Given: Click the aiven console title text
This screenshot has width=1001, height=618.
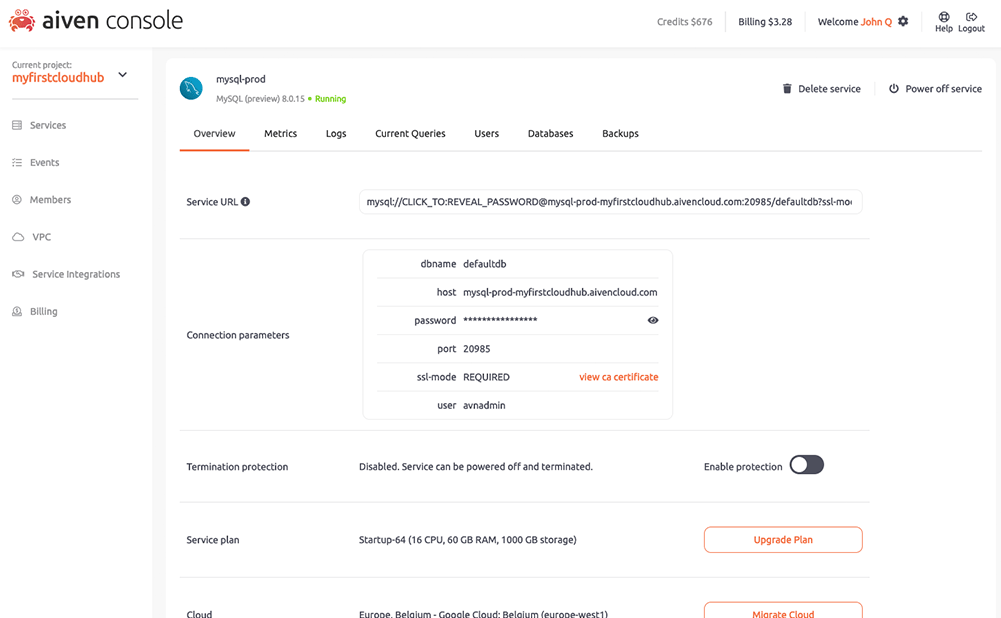Looking at the screenshot, I should point(112,20).
